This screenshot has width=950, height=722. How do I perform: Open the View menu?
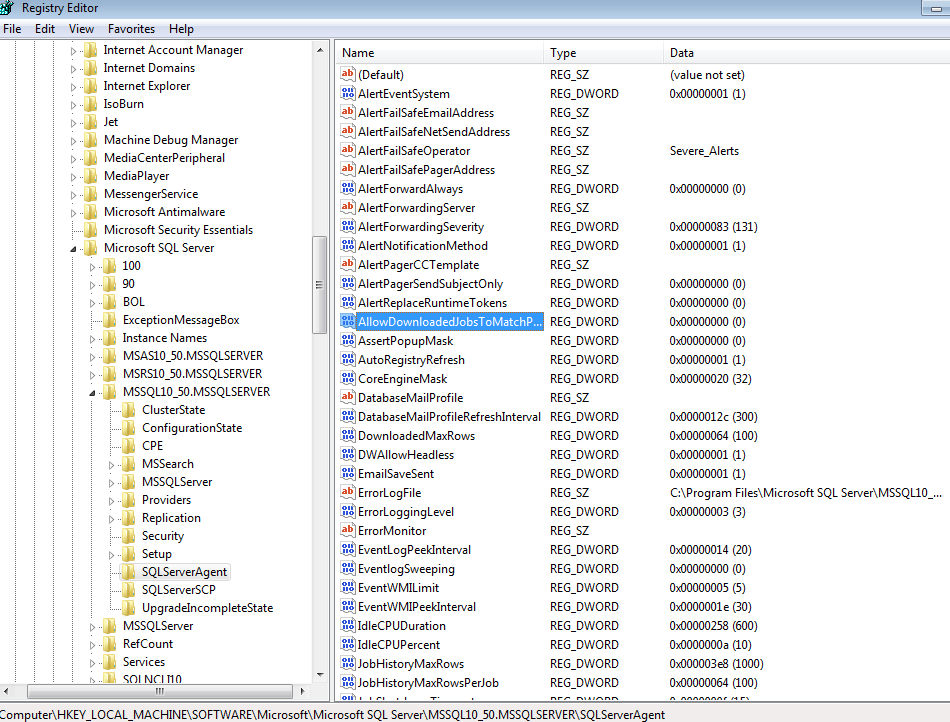point(81,28)
